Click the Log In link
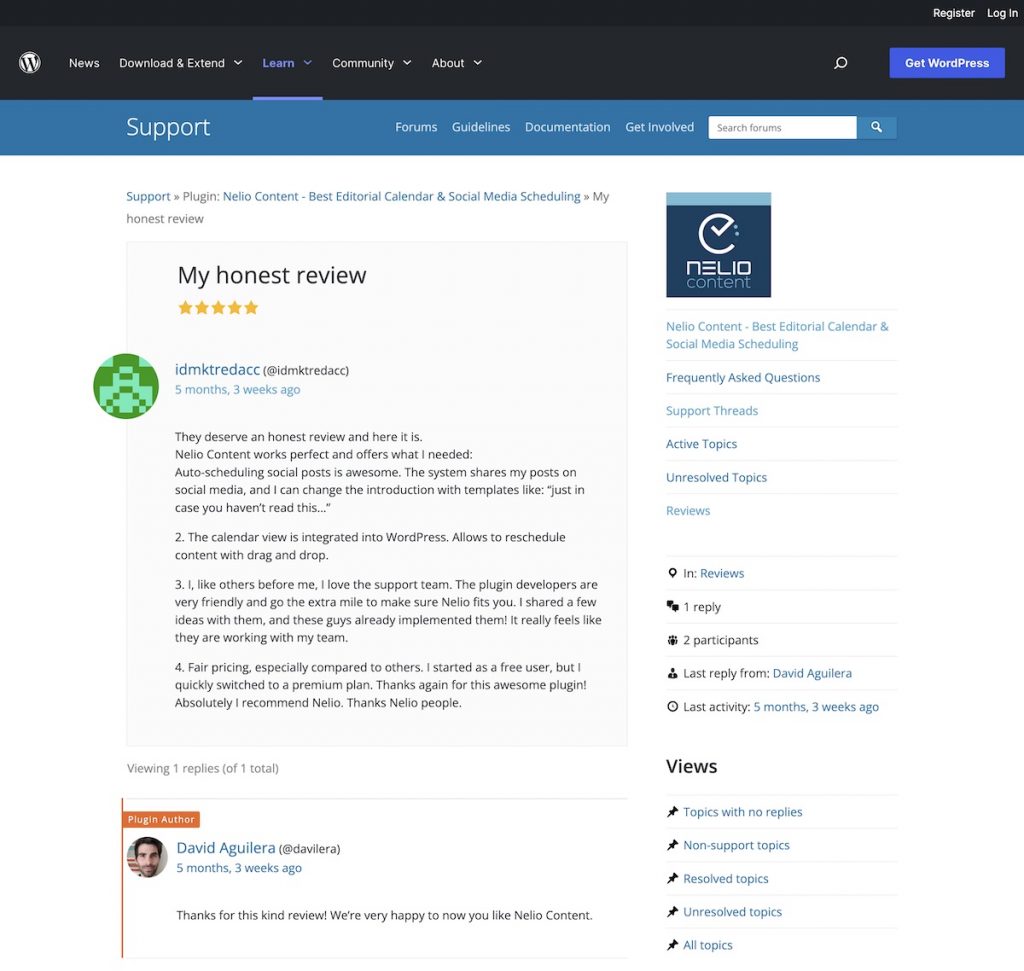 1002,13
